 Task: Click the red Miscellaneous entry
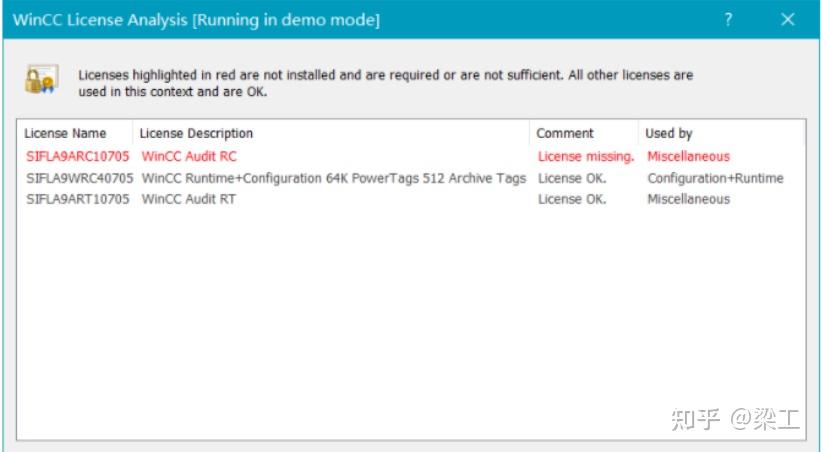click(688, 156)
